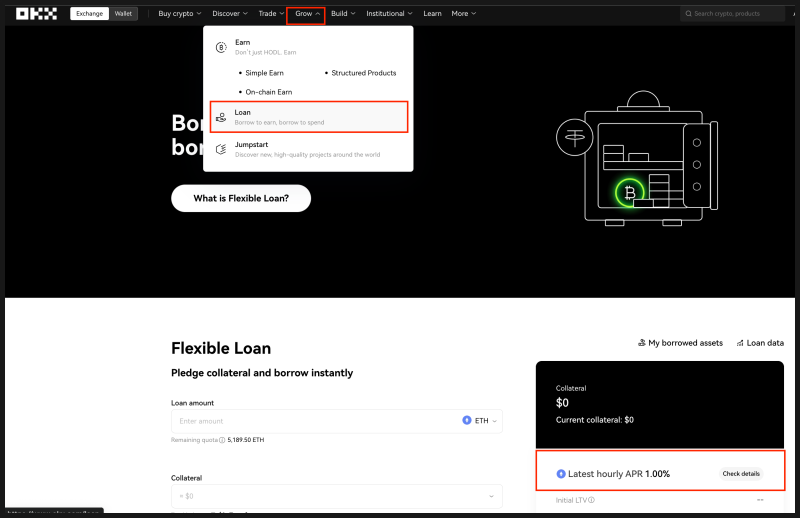Click the 5,189.50 ETH remaining quota value

click(246, 440)
